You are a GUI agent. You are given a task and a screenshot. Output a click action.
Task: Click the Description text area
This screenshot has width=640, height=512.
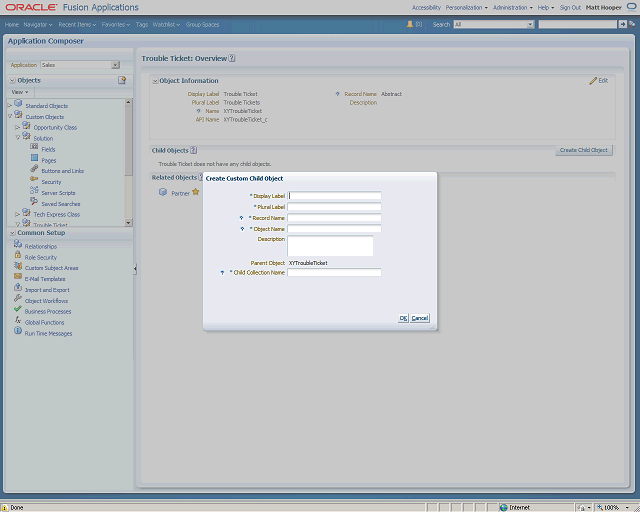coord(330,246)
